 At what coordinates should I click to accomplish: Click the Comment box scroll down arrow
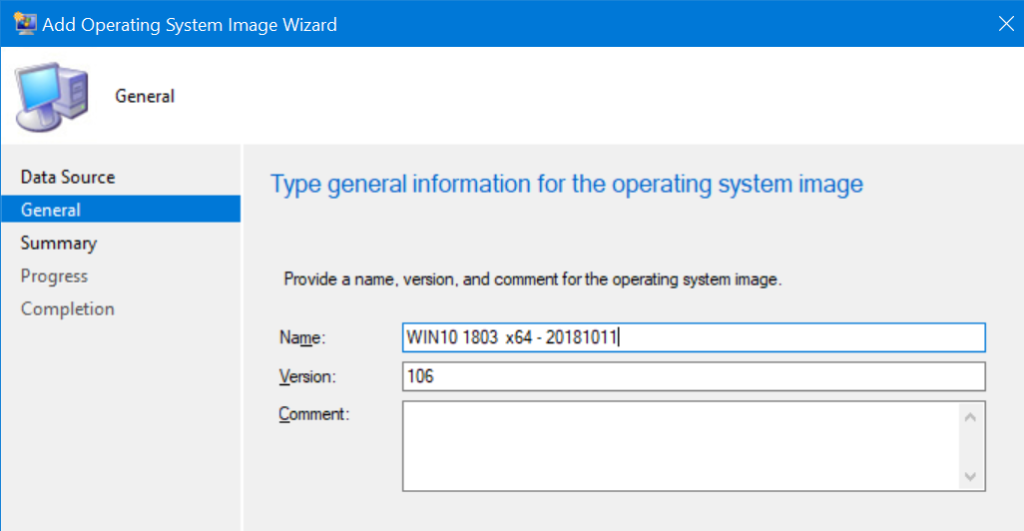coord(970,477)
